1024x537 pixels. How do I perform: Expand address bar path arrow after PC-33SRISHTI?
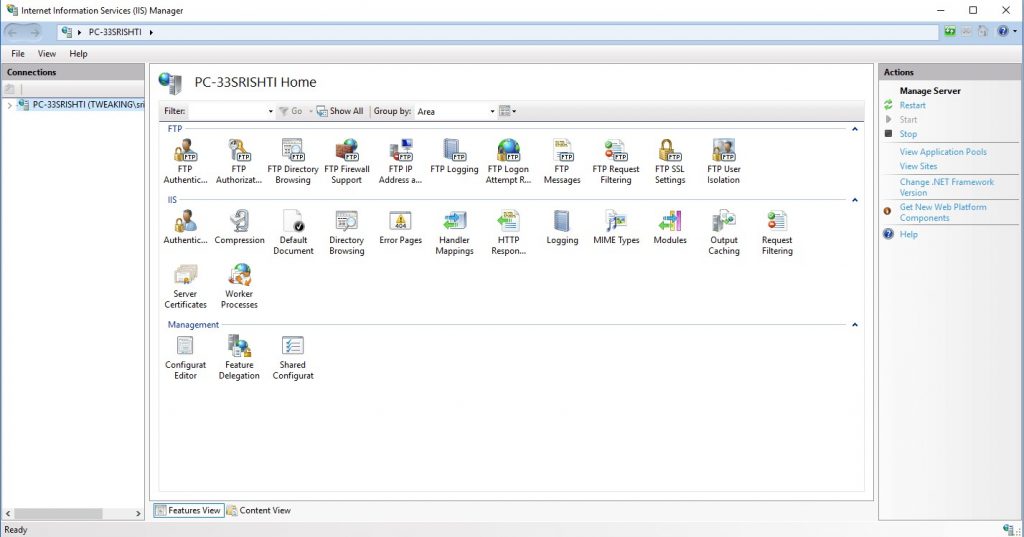tap(151, 32)
